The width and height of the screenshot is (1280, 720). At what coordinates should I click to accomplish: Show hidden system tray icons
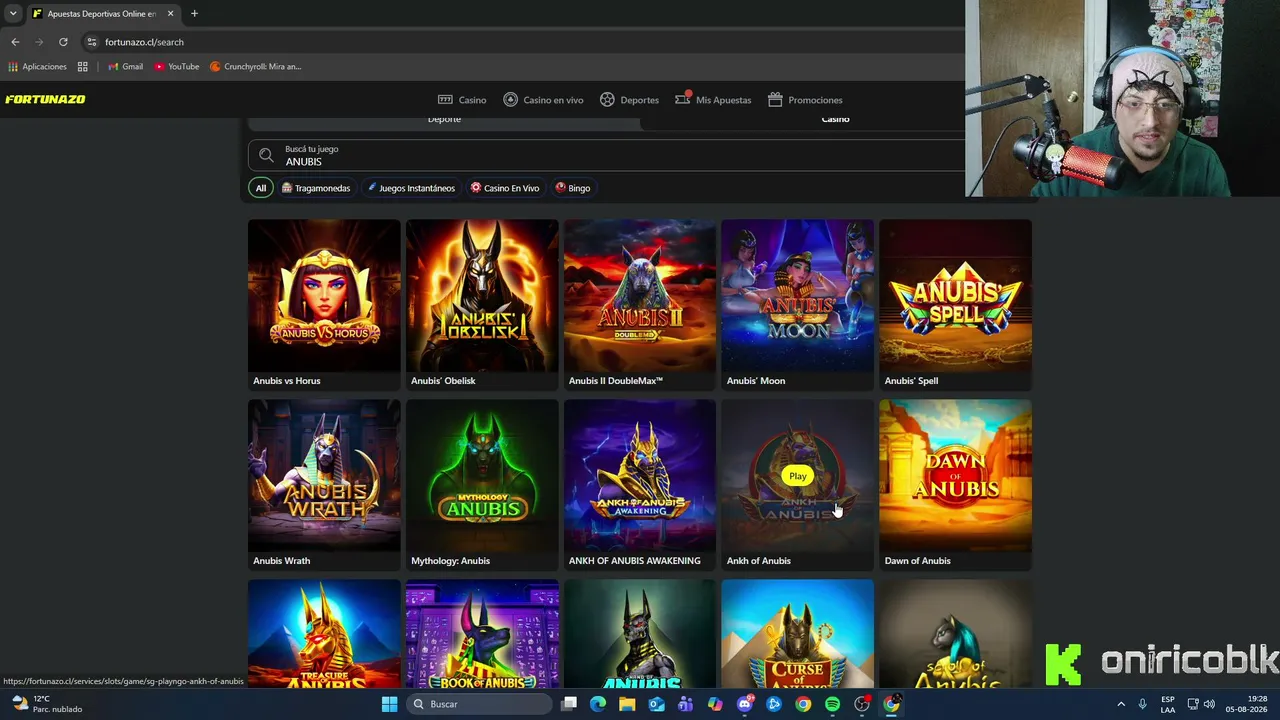tap(1121, 704)
